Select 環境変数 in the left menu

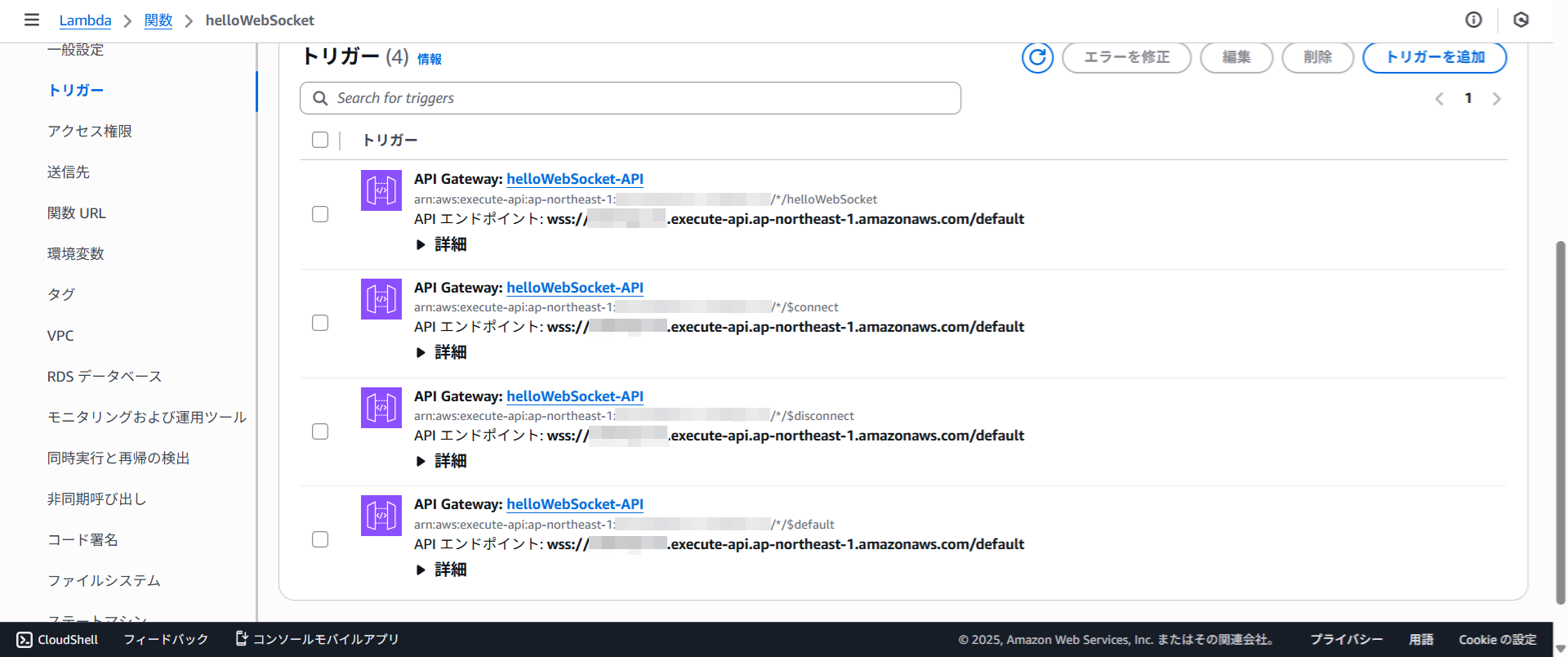(x=76, y=253)
